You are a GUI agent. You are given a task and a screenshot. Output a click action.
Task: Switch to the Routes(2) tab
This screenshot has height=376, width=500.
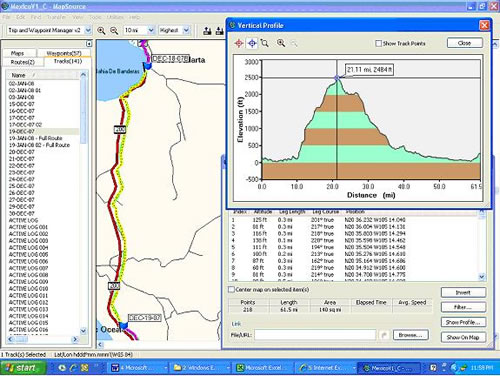(x=23, y=62)
